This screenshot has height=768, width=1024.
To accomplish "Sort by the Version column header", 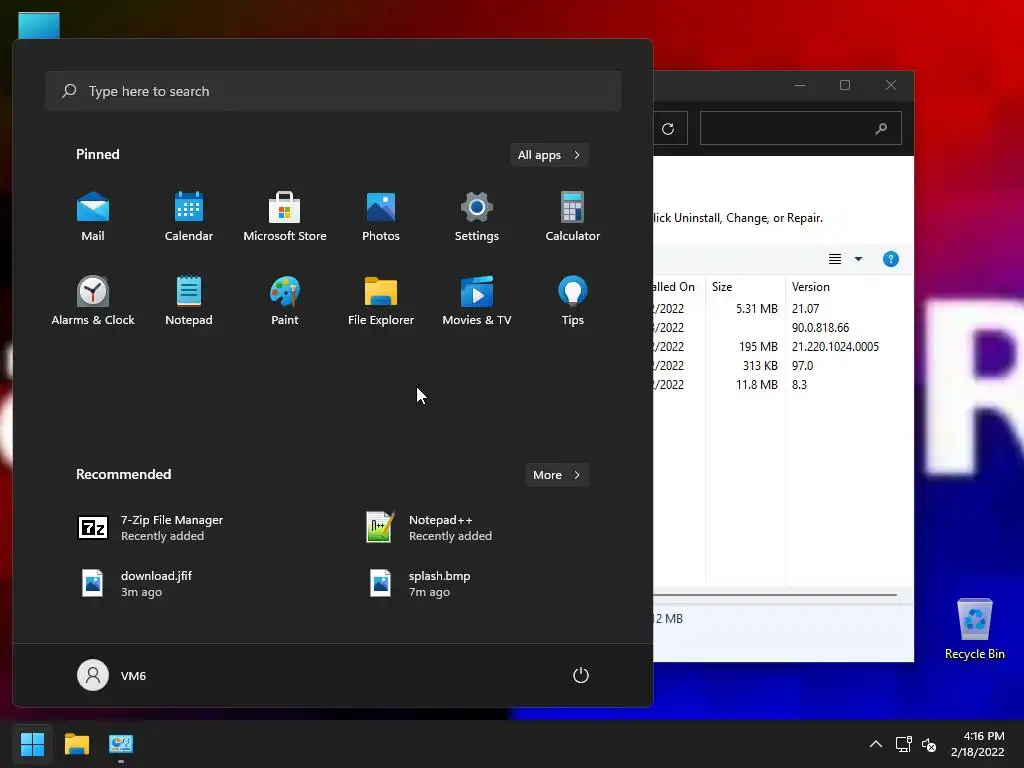I will (850, 287).
